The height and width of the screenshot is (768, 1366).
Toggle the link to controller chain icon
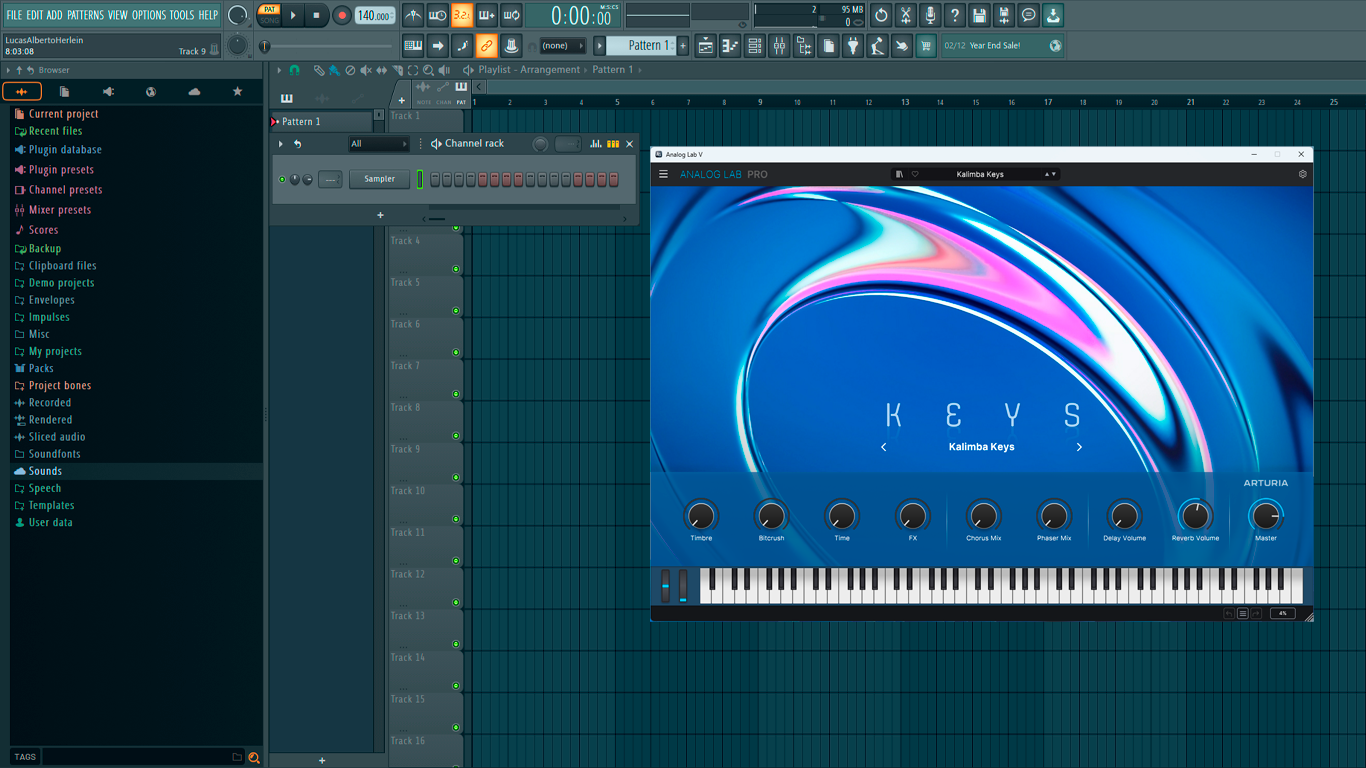point(486,45)
